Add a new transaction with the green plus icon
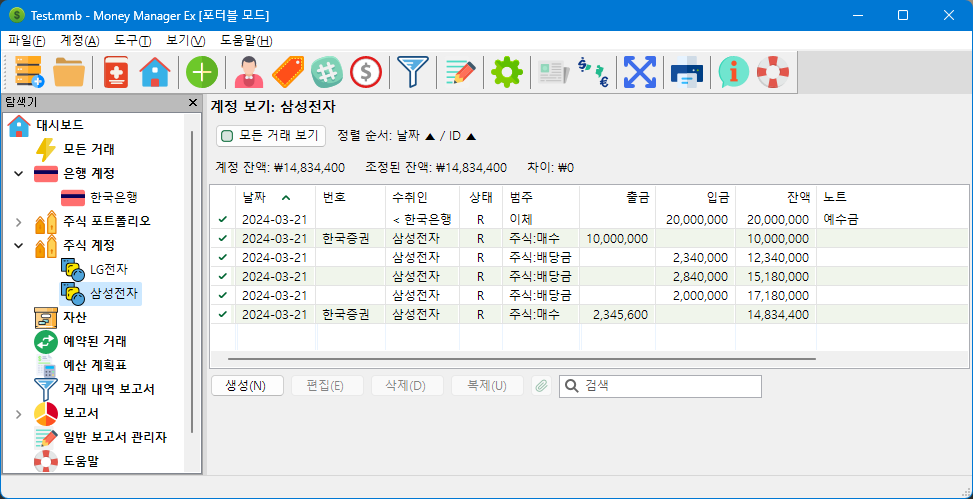 202,72
